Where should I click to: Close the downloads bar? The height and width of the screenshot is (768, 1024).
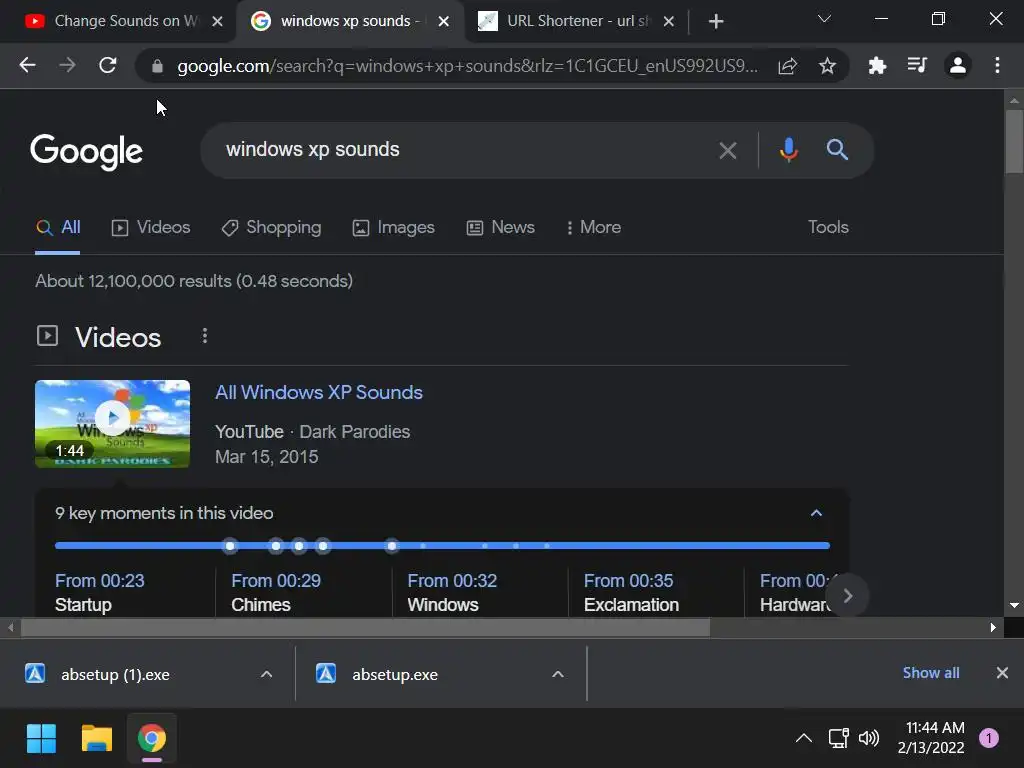point(1002,673)
